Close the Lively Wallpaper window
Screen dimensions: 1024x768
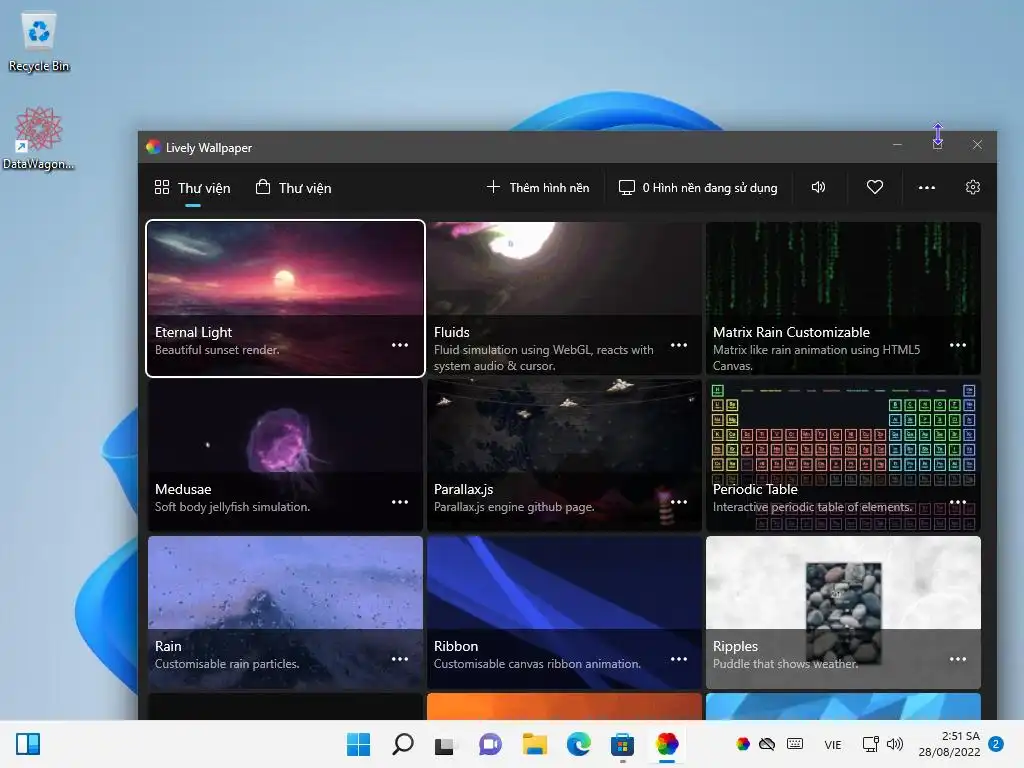tap(977, 144)
